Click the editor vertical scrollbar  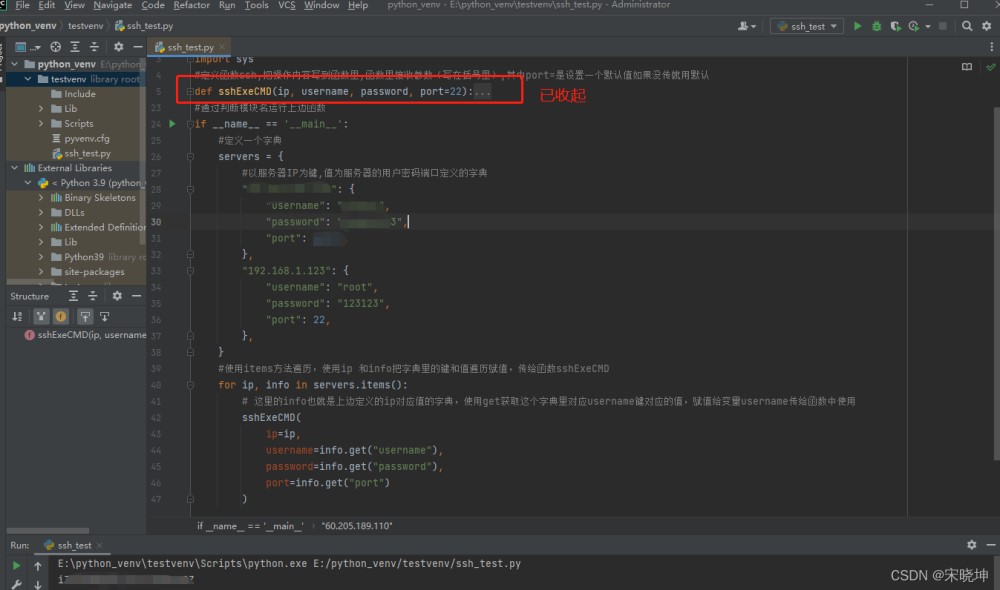click(x=996, y=283)
